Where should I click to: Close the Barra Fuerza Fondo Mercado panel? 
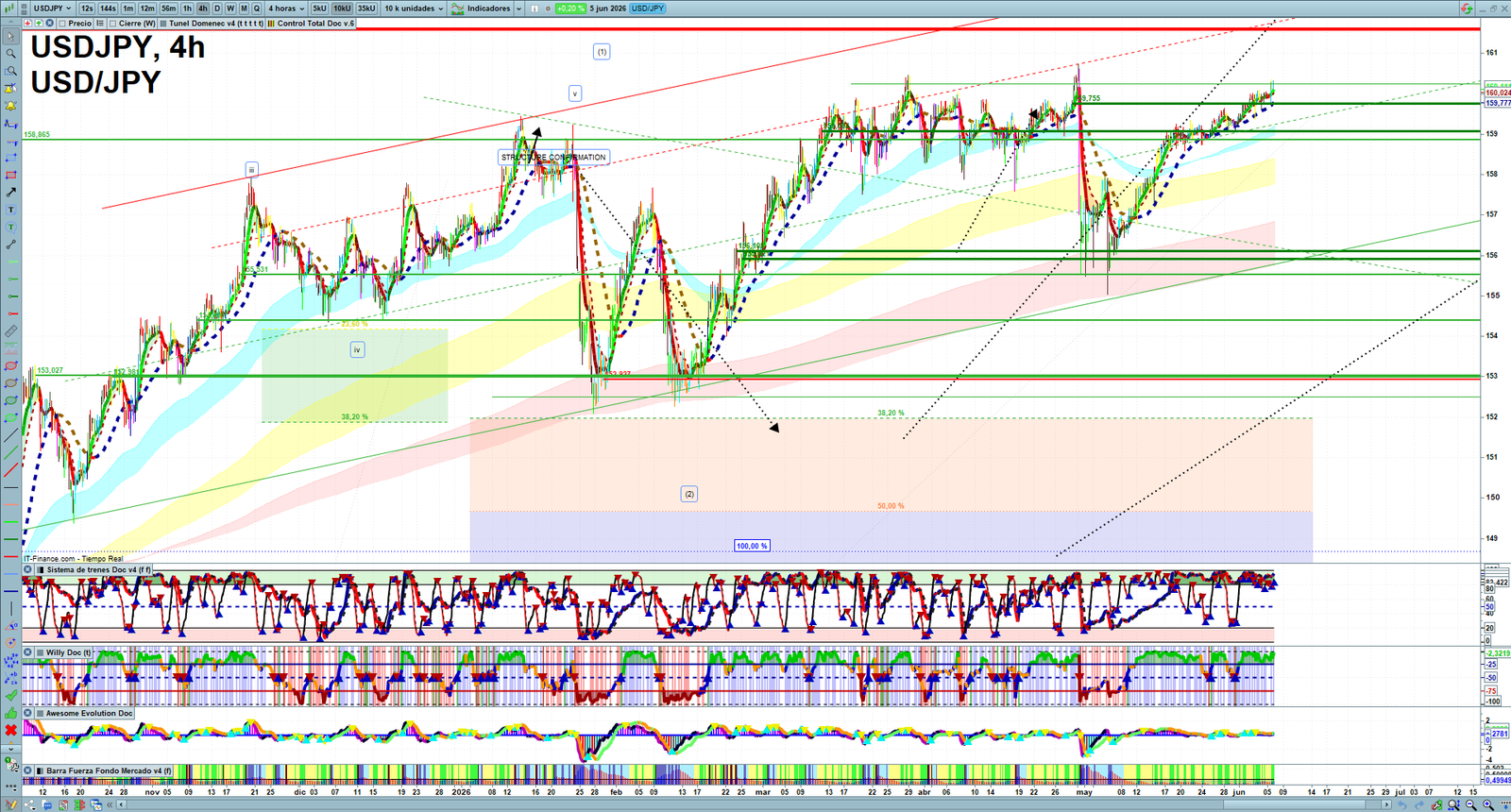[27, 770]
